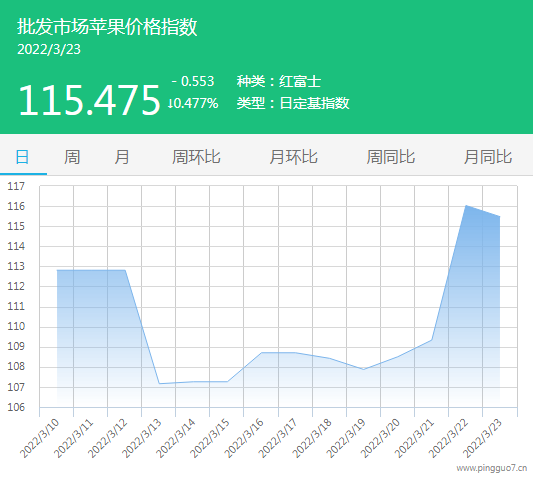Click the 2022/3/16 x-axis date label
The width and height of the screenshot is (533, 480).
point(244,439)
